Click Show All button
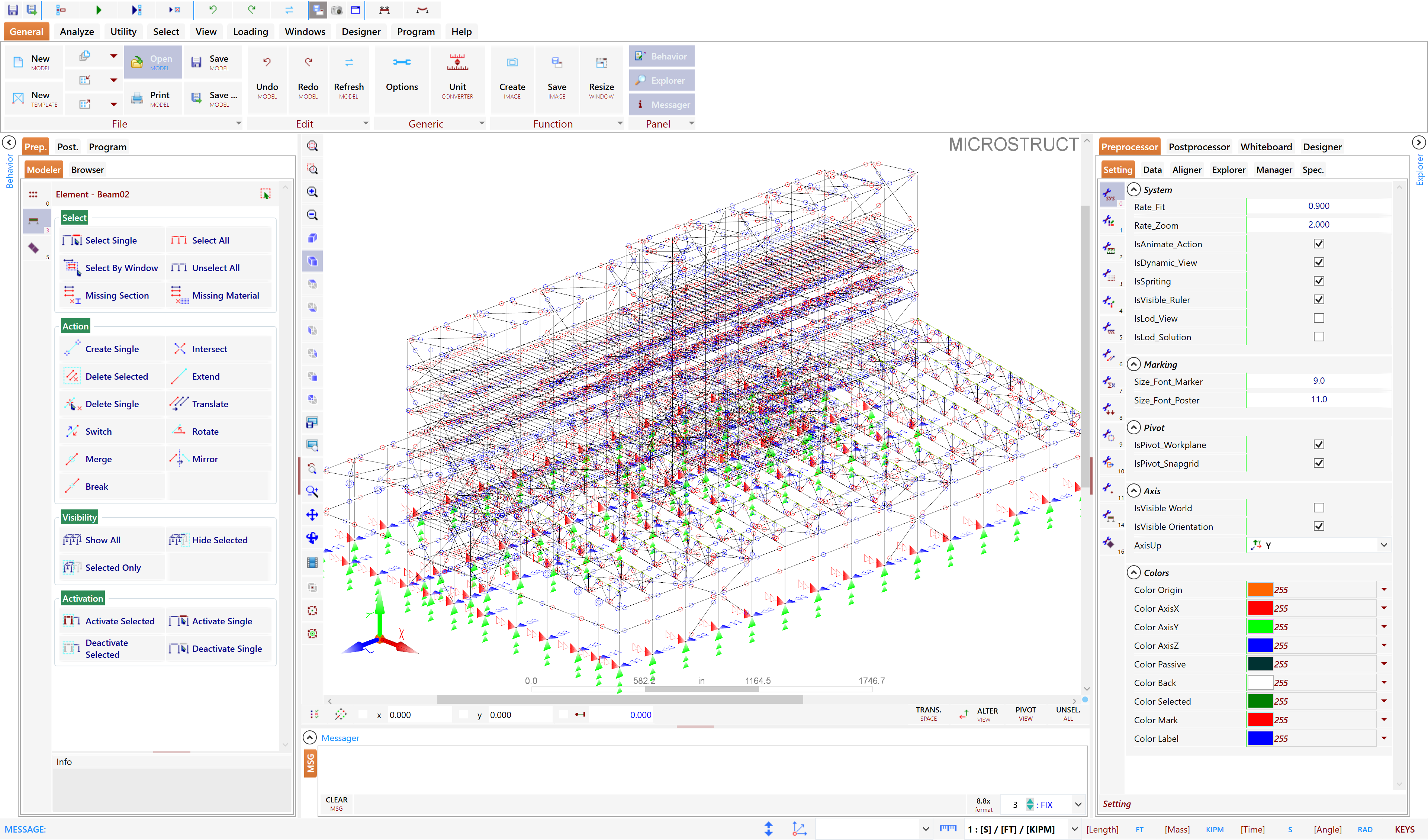The image size is (1428, 840). point(112,540)
